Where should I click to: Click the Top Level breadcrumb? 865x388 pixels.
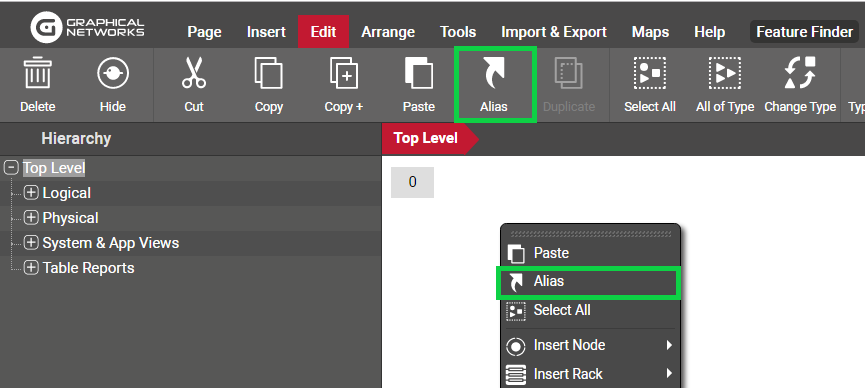[426, 138]
